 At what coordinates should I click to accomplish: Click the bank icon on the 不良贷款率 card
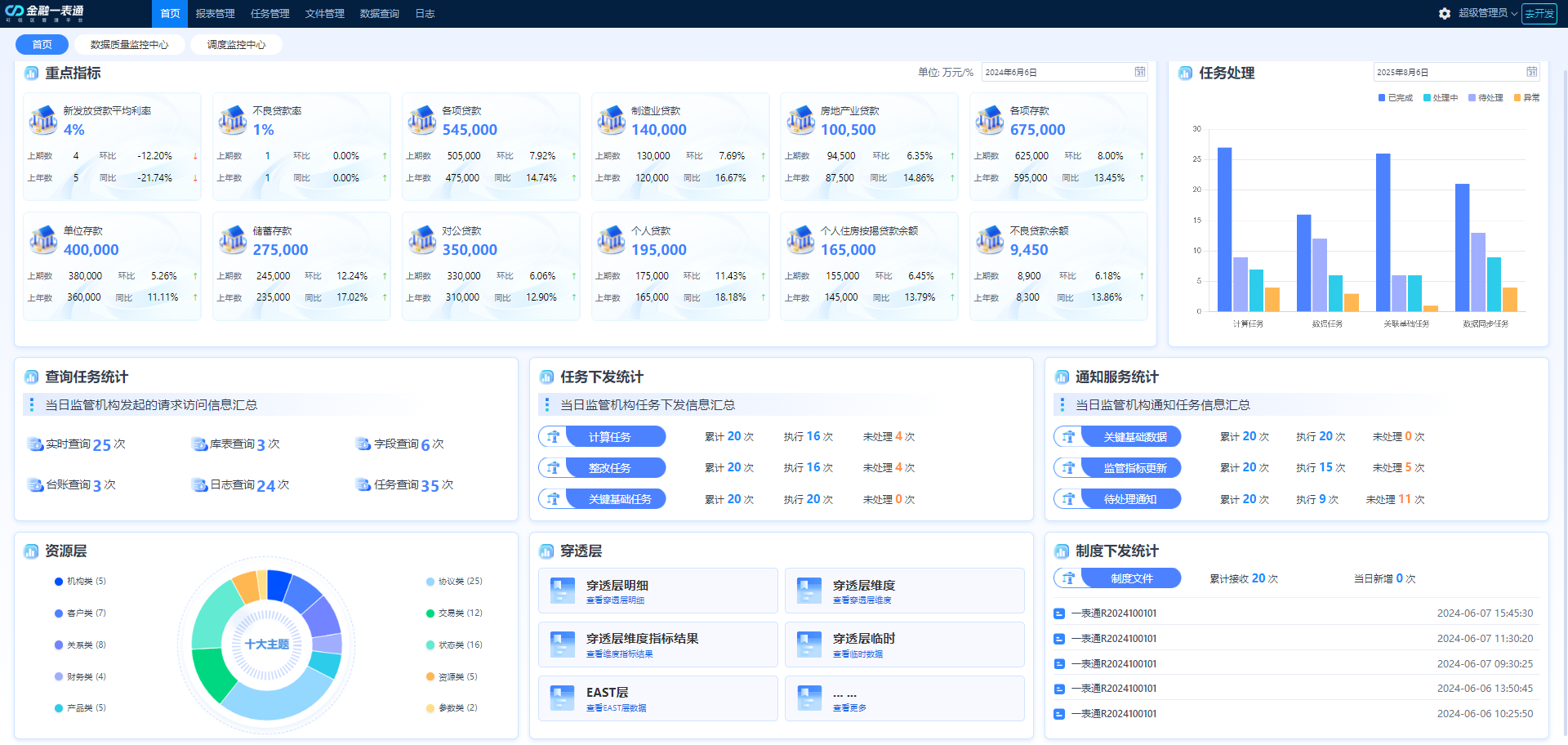coord(232,119)
